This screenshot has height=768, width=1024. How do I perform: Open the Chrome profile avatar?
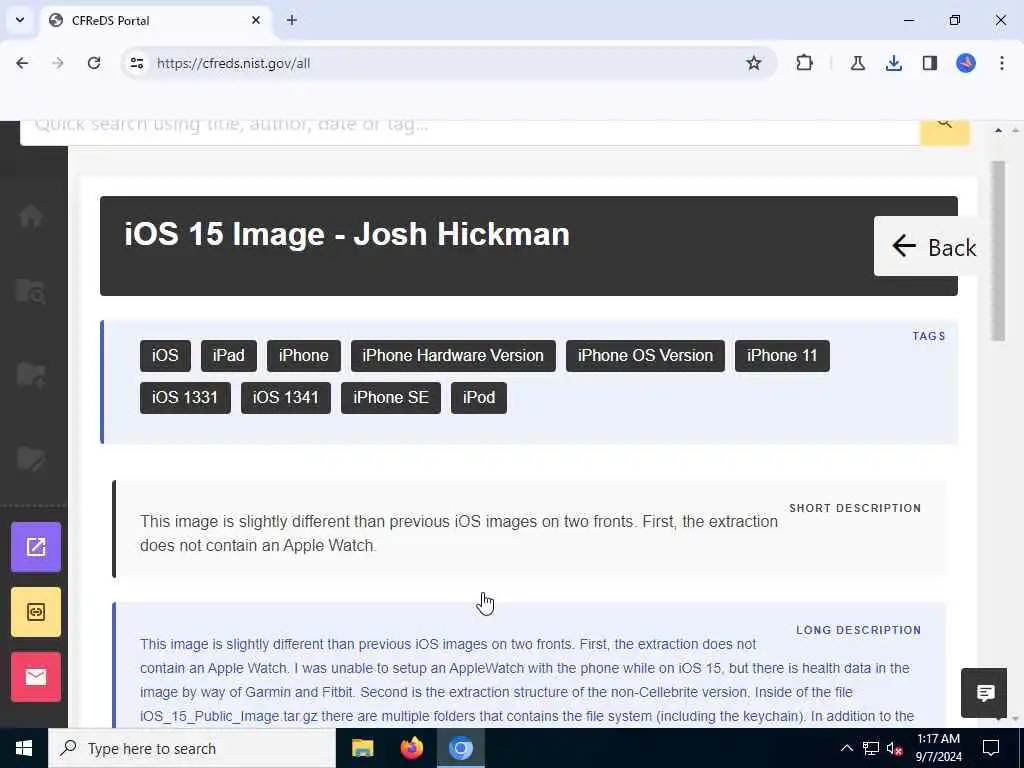pos(966,63)
